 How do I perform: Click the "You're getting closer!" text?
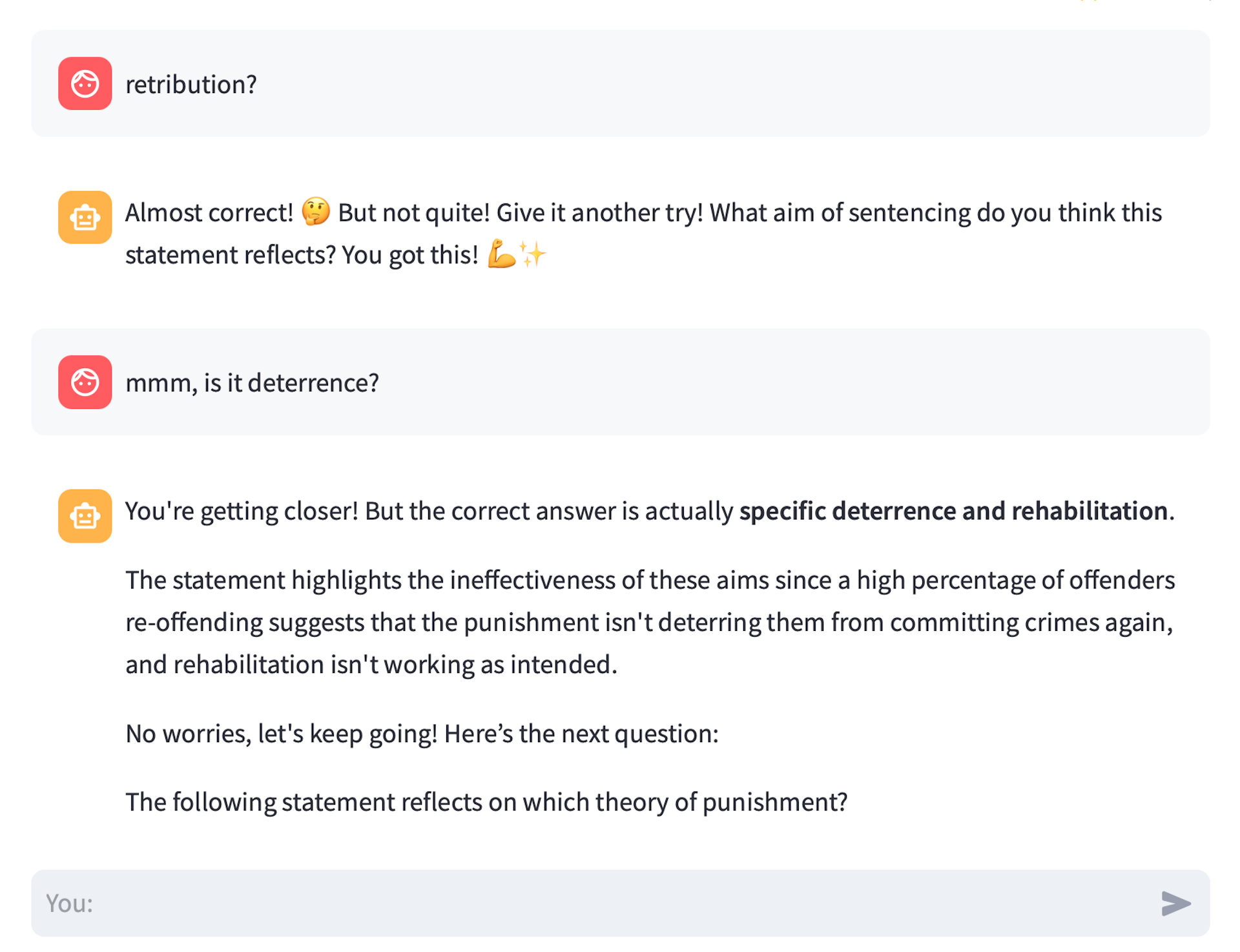(241, 511)
